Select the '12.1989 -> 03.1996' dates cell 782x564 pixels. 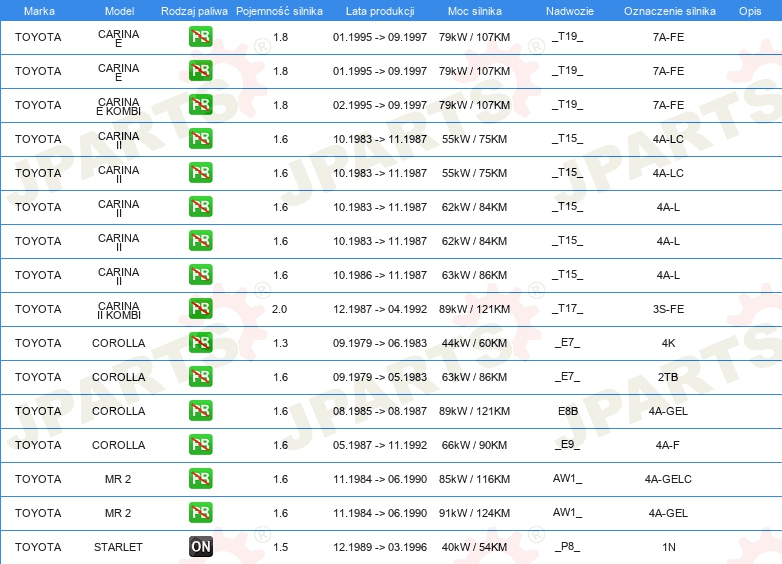(380, 547)
